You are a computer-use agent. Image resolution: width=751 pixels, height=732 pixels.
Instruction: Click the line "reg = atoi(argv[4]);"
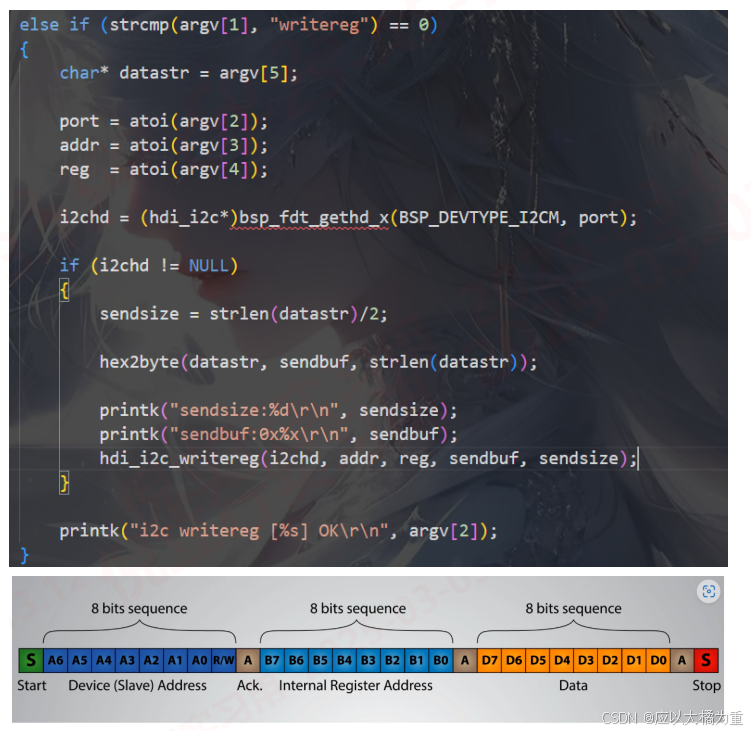click(x=163, y=170)
